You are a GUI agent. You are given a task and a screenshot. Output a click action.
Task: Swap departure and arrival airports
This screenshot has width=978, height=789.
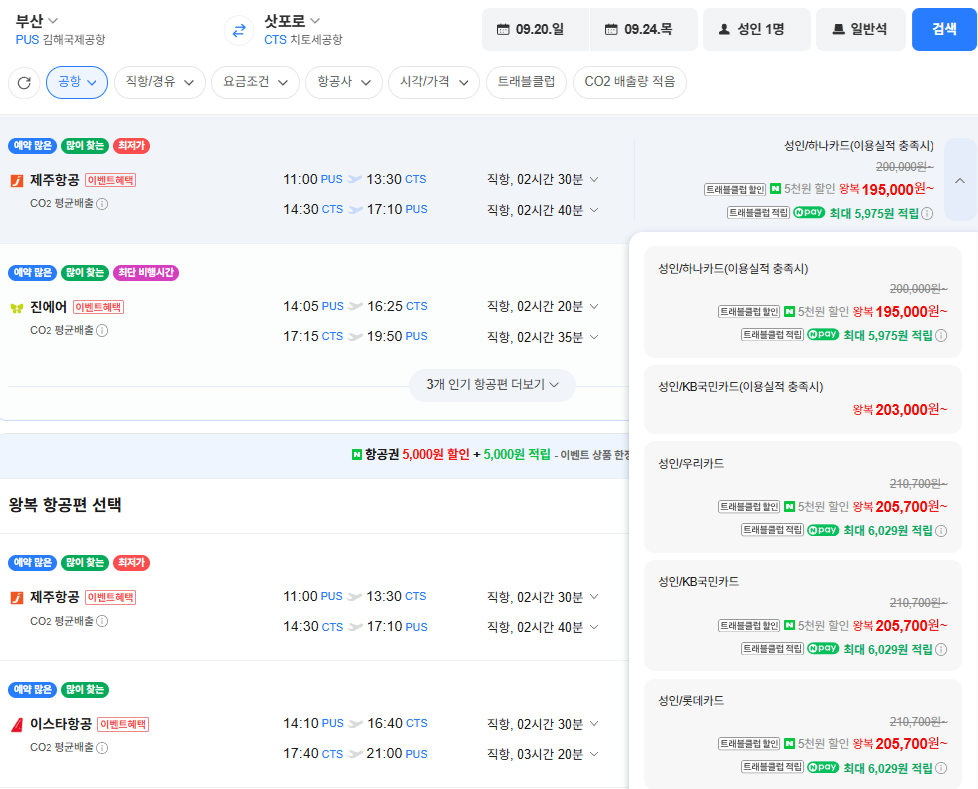coord(239,30)
